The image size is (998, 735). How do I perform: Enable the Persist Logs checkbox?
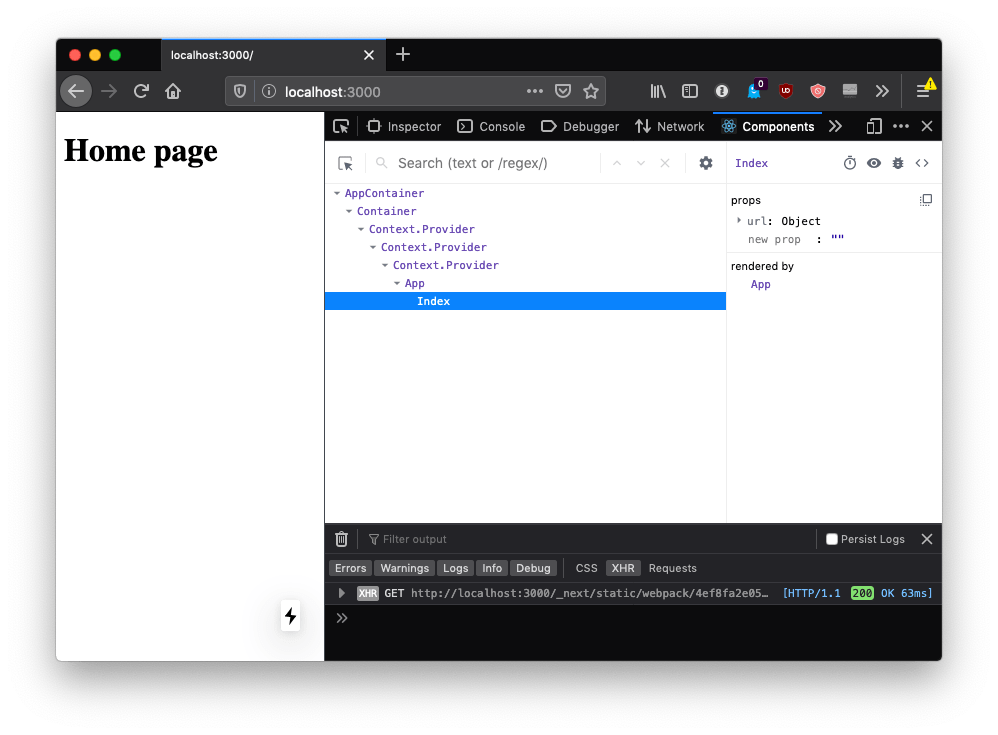831,539
